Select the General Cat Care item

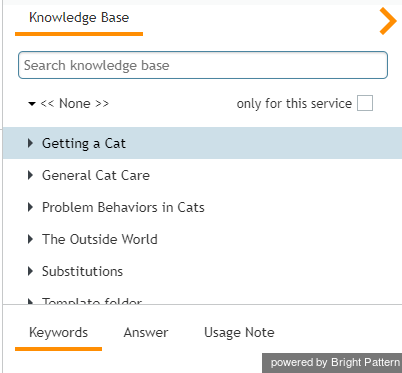202,175
